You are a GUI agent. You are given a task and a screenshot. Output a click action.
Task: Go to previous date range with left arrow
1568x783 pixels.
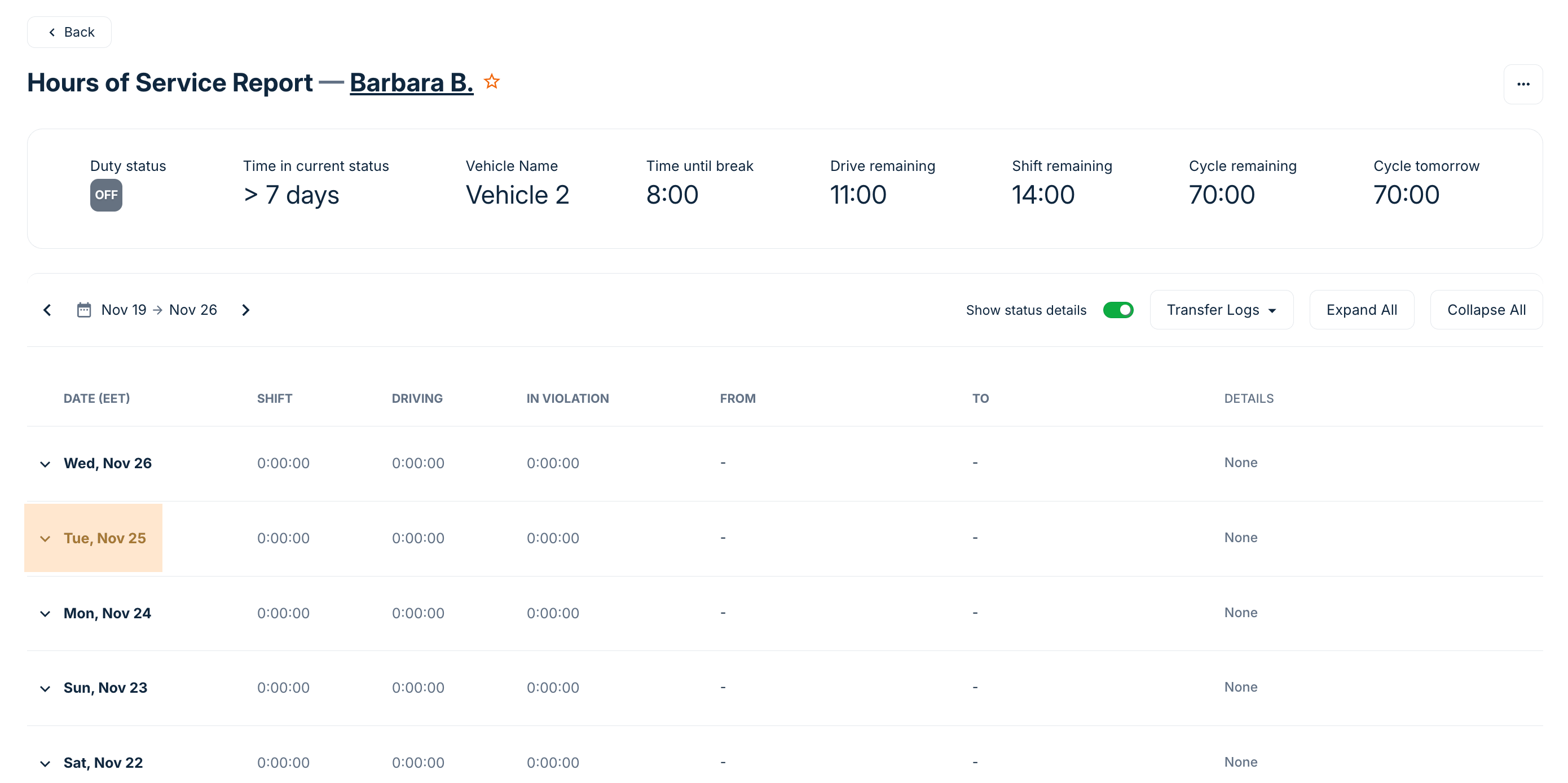click(47, 310)
